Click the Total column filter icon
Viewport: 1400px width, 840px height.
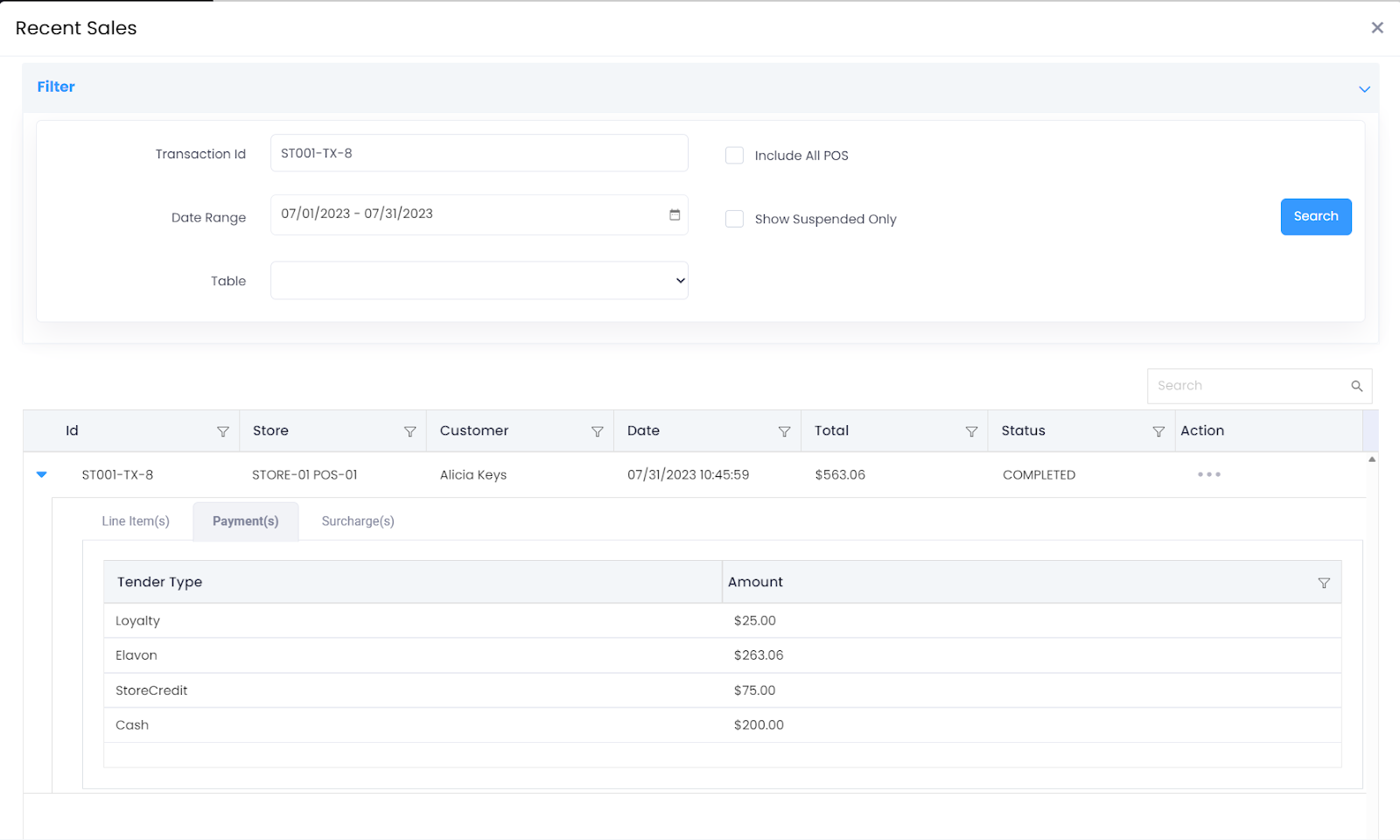971,431
